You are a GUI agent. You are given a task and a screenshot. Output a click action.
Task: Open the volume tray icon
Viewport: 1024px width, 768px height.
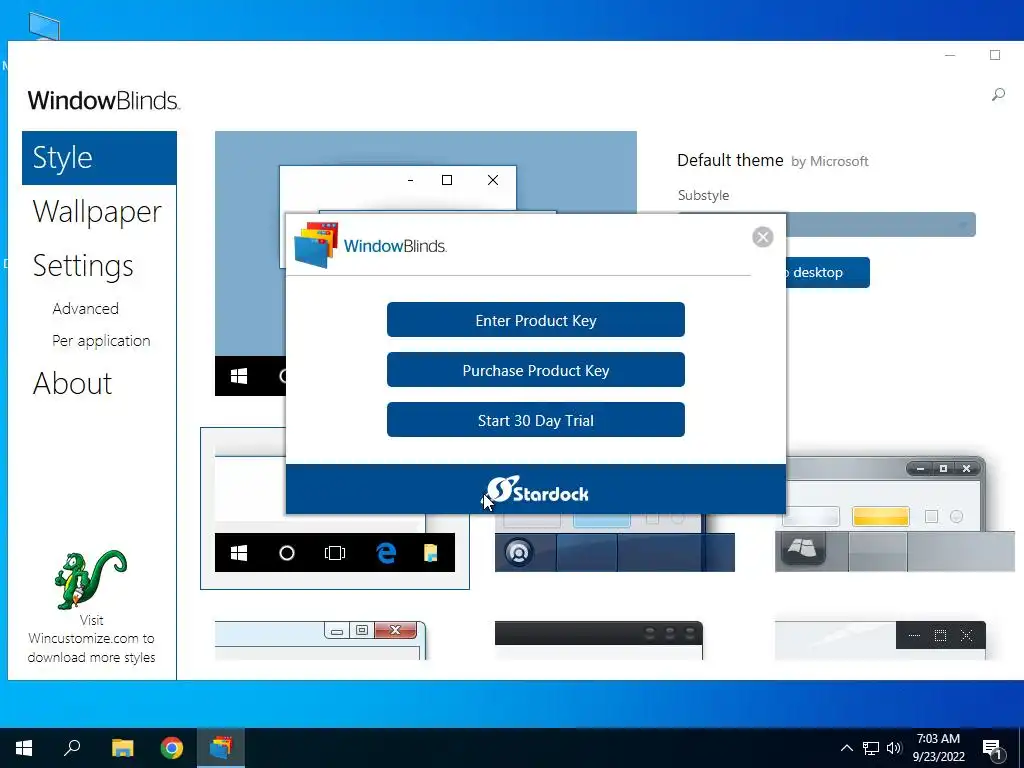pyautogui.click(x=894, y=748)
